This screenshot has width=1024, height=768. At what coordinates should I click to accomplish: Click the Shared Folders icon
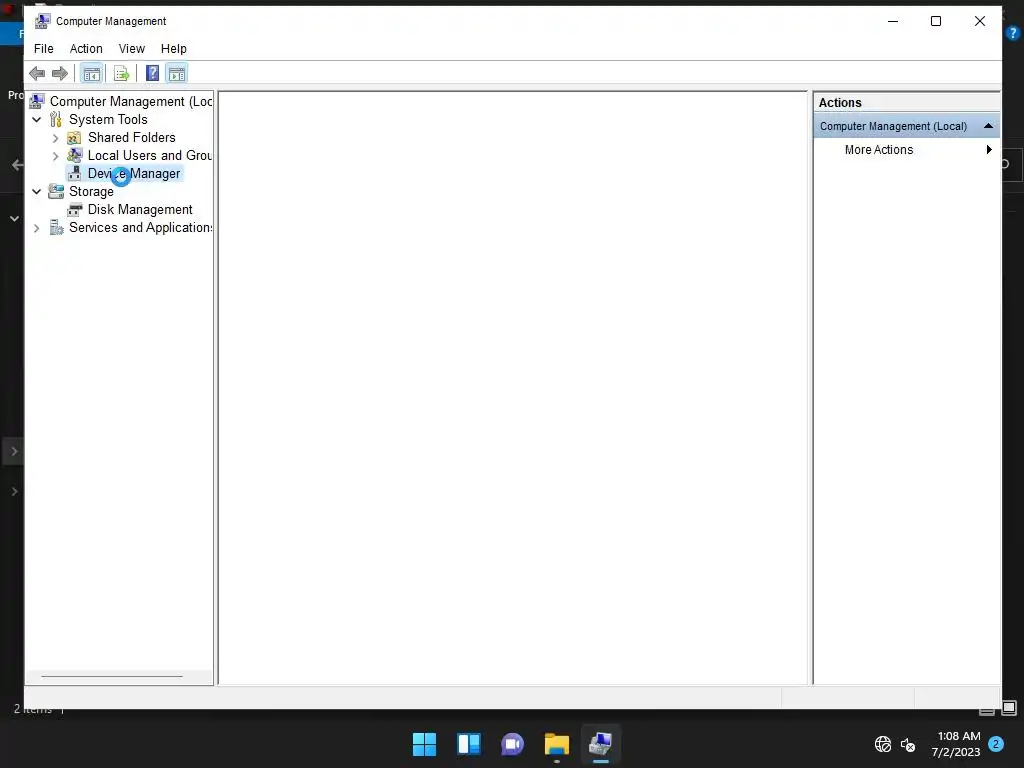click(74, 138)
